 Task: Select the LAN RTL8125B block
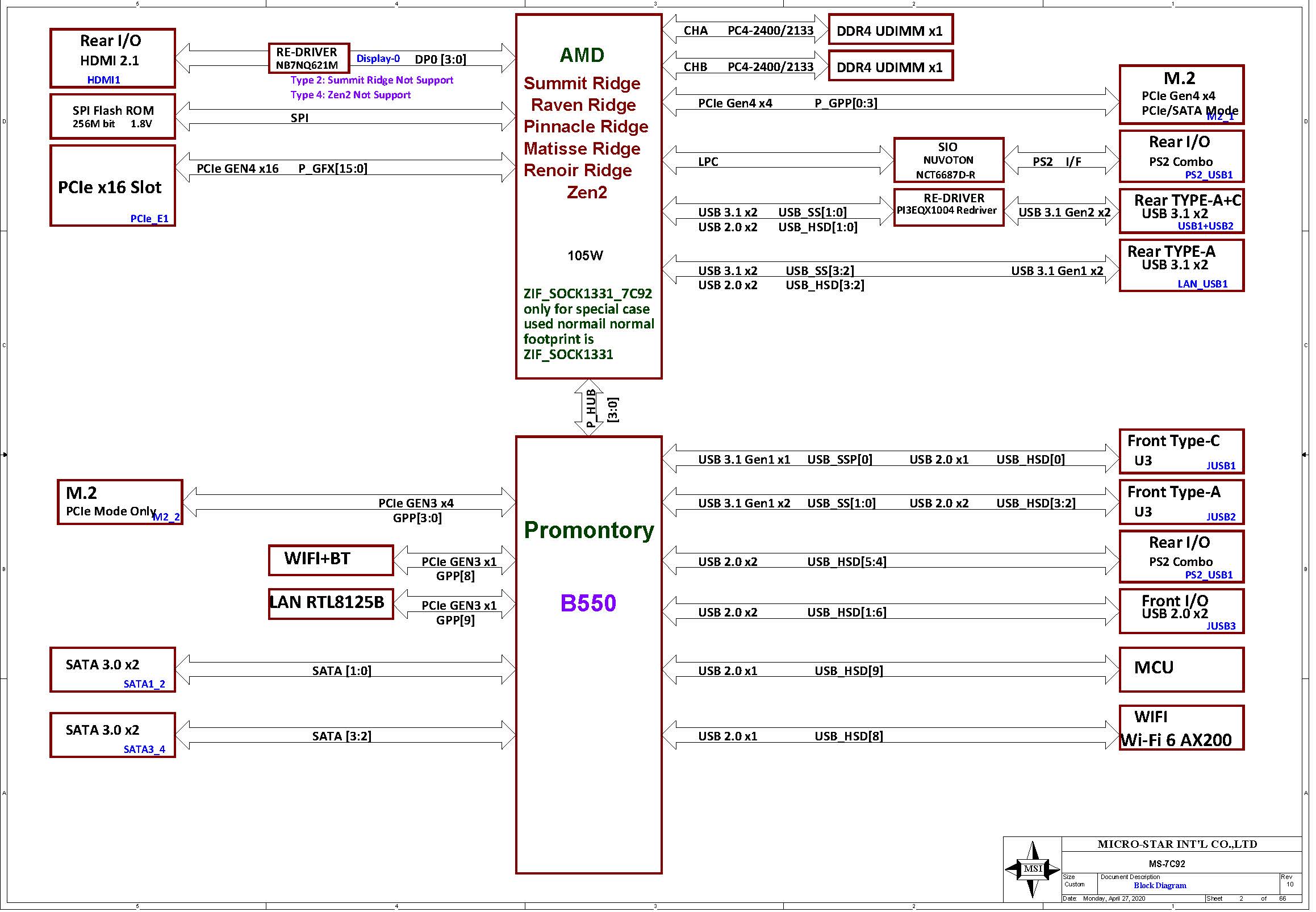(x=331, y=604)
